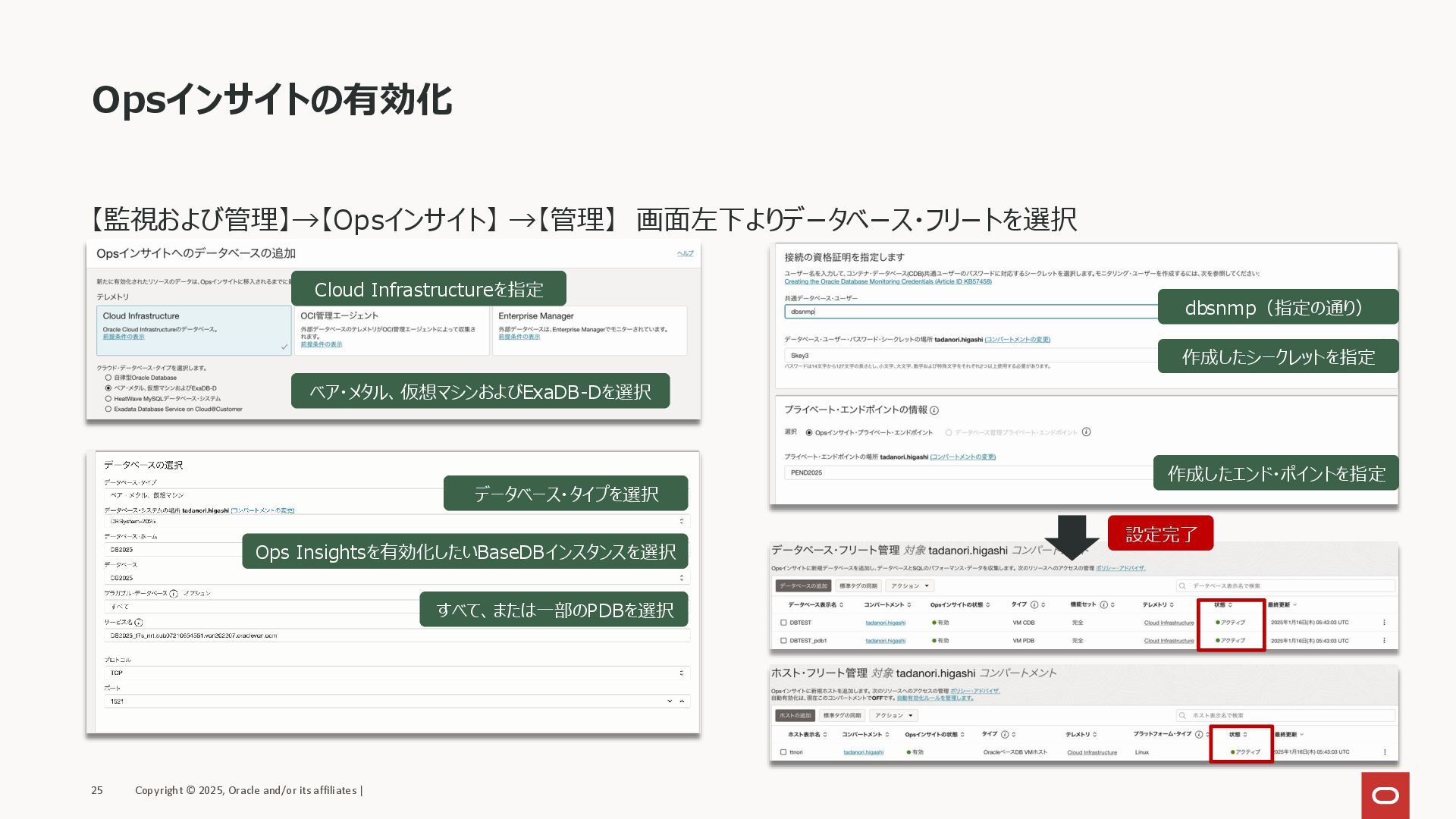Open the kebab menu for the ttnori host row
Screen dimensions: 1456x819
pyautogui.click(x=1385, y=752)
